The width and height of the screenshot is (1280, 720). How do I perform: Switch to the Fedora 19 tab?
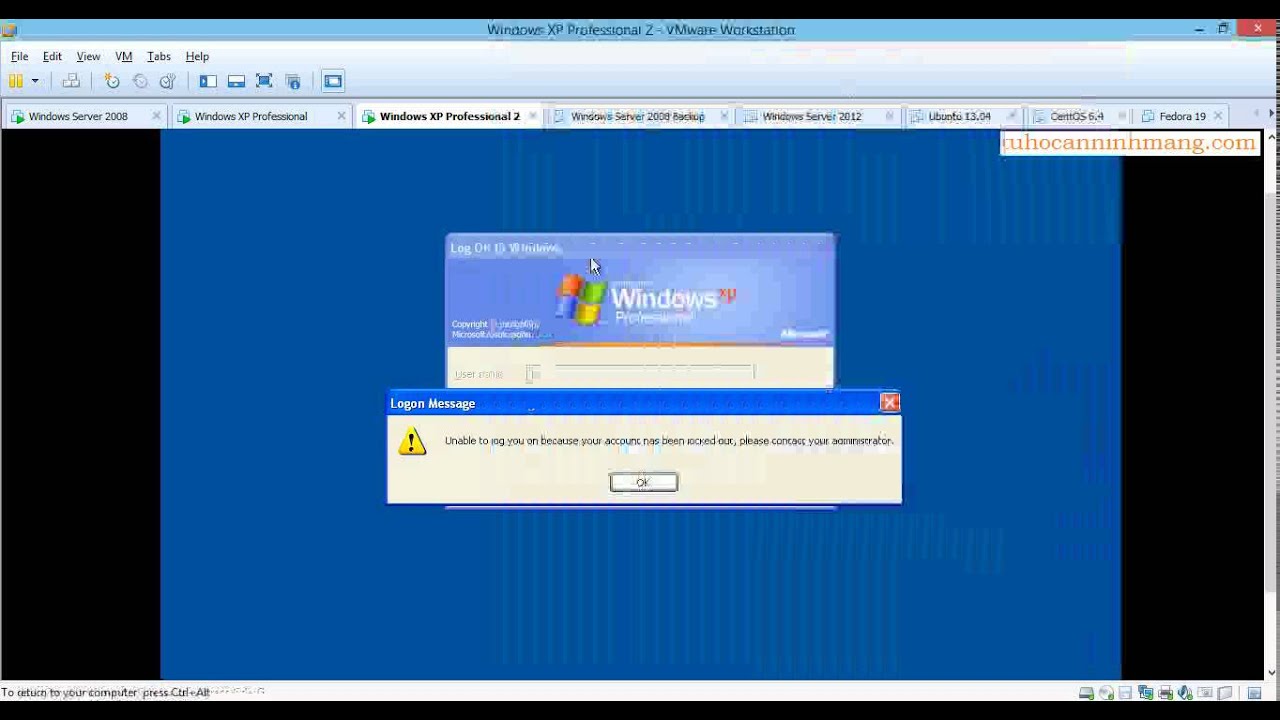click(x=1182, y=116)
